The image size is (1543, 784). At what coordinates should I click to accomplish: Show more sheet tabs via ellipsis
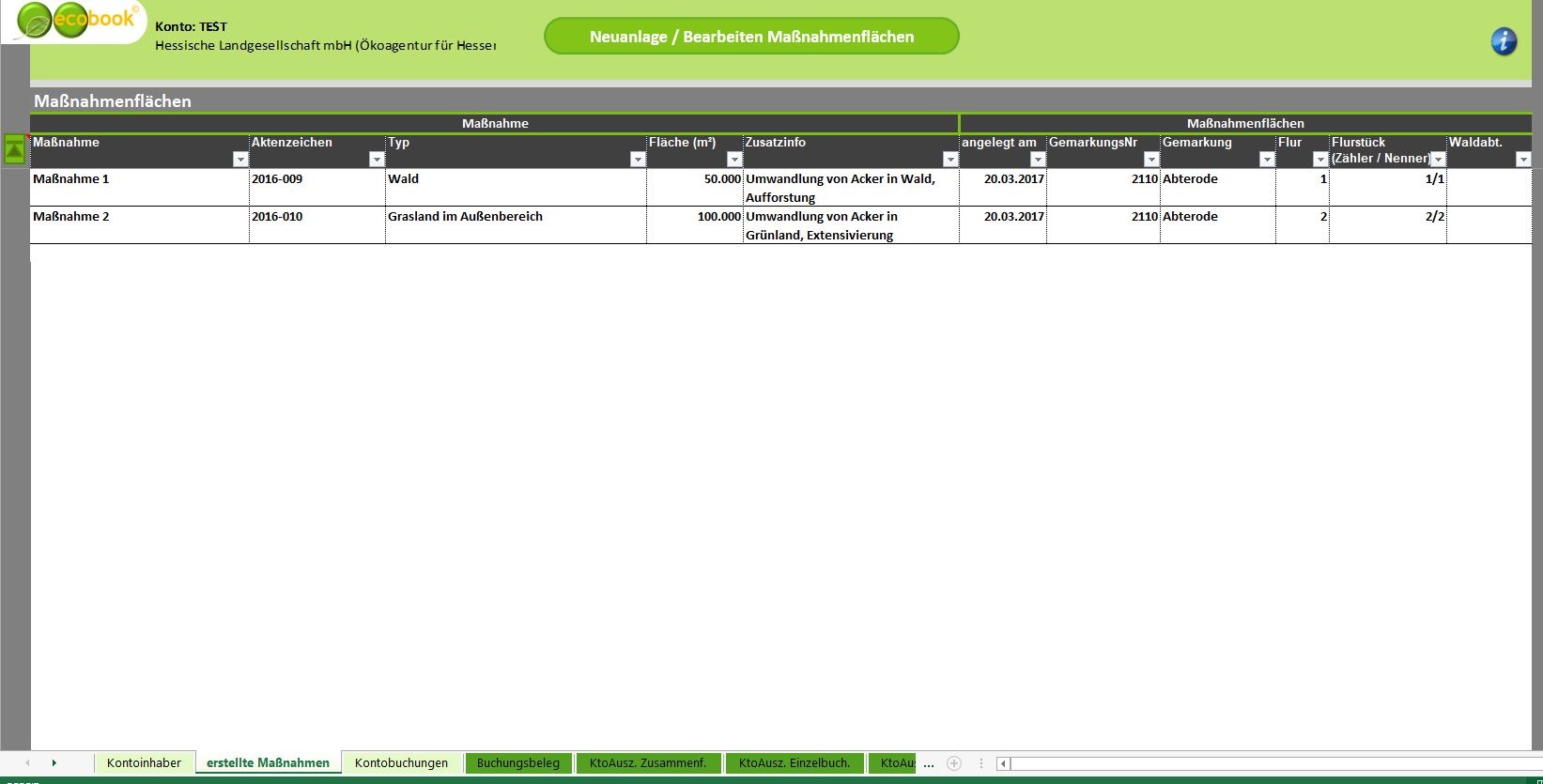929,763
